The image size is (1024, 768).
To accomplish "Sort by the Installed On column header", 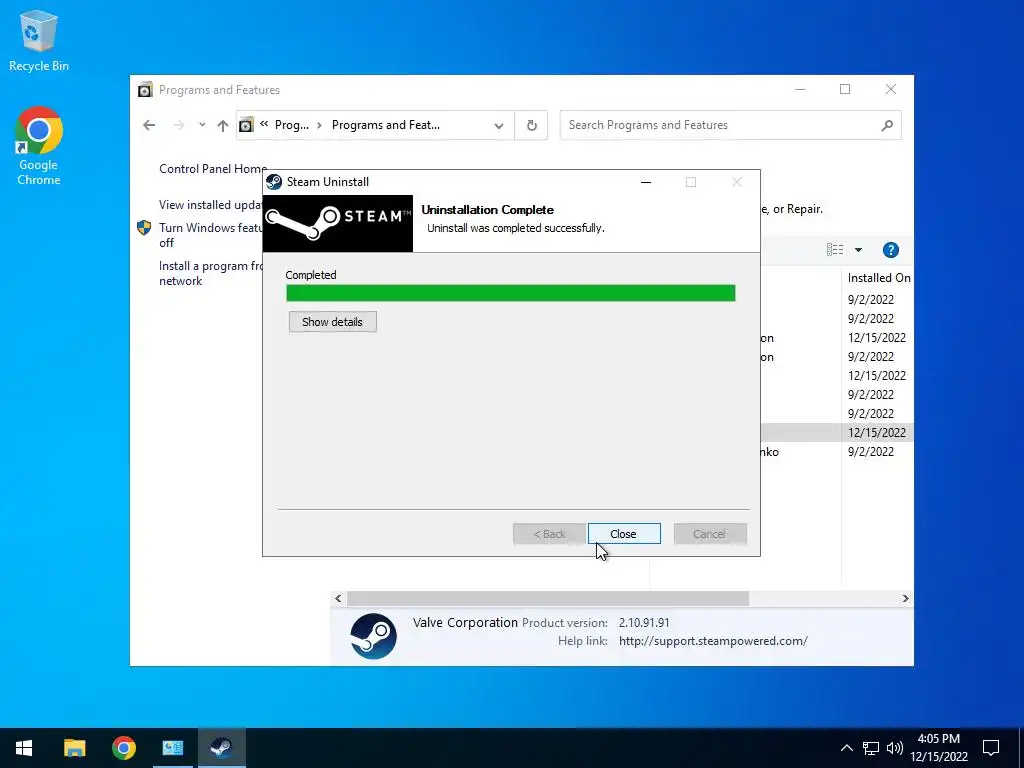I will click(x=878, y=278).
